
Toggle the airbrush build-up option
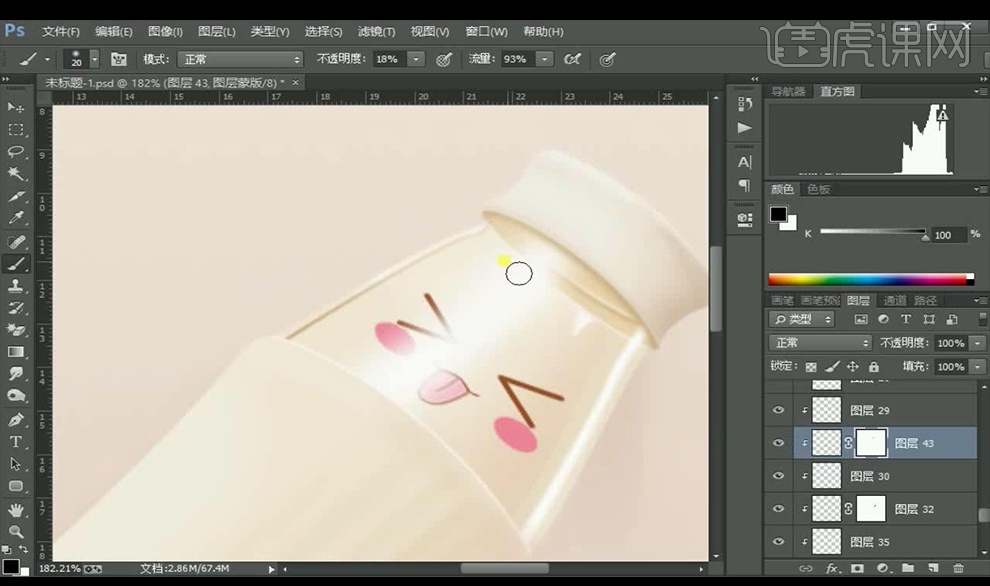tap(573, 59)
